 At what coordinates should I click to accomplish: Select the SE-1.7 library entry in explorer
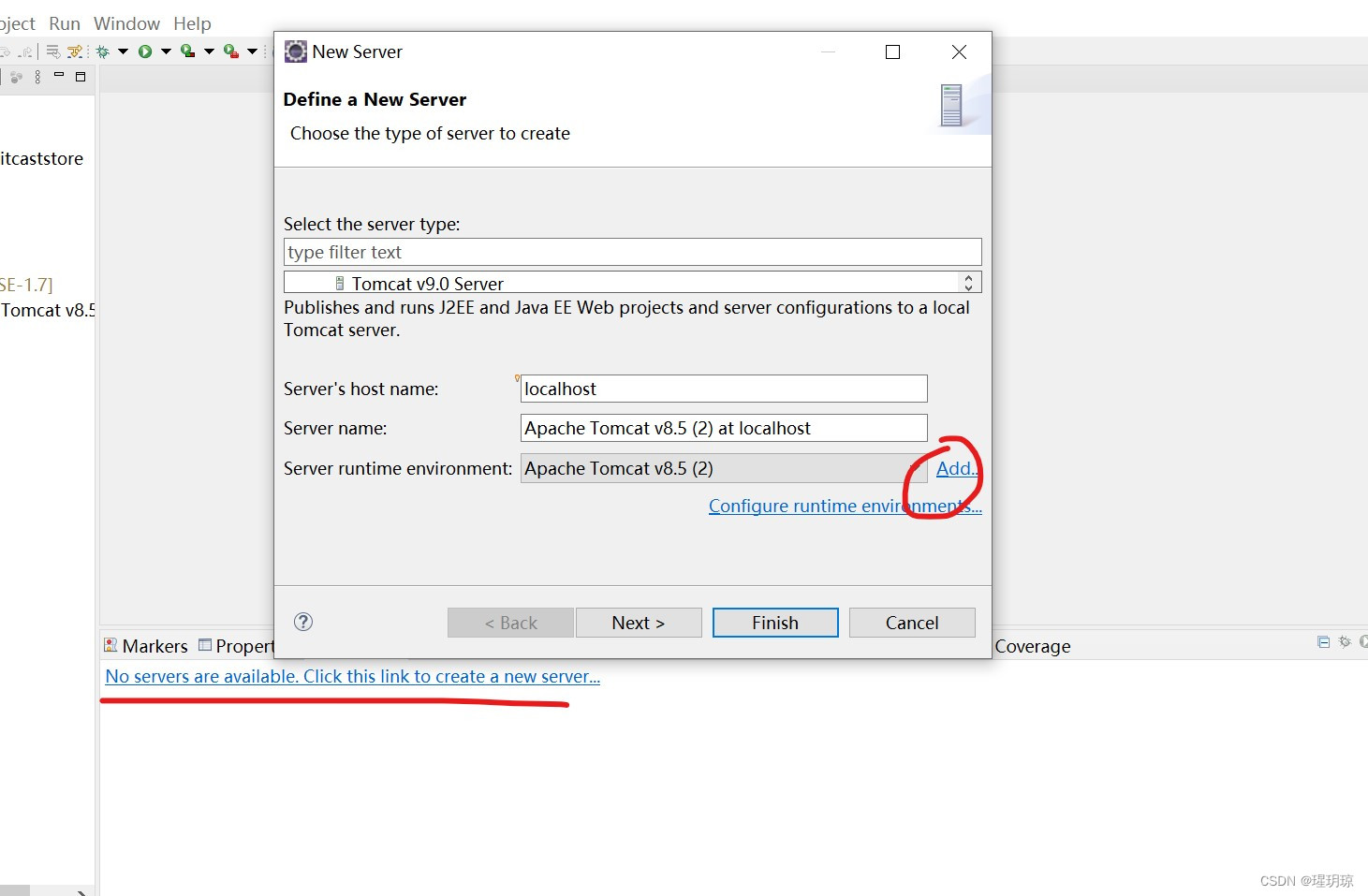pos(26,285)
